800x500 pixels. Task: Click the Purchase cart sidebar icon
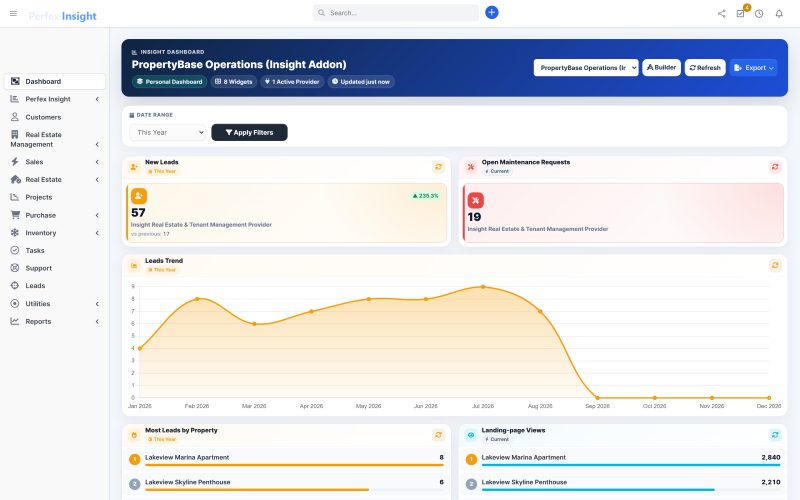click(15, 215)
